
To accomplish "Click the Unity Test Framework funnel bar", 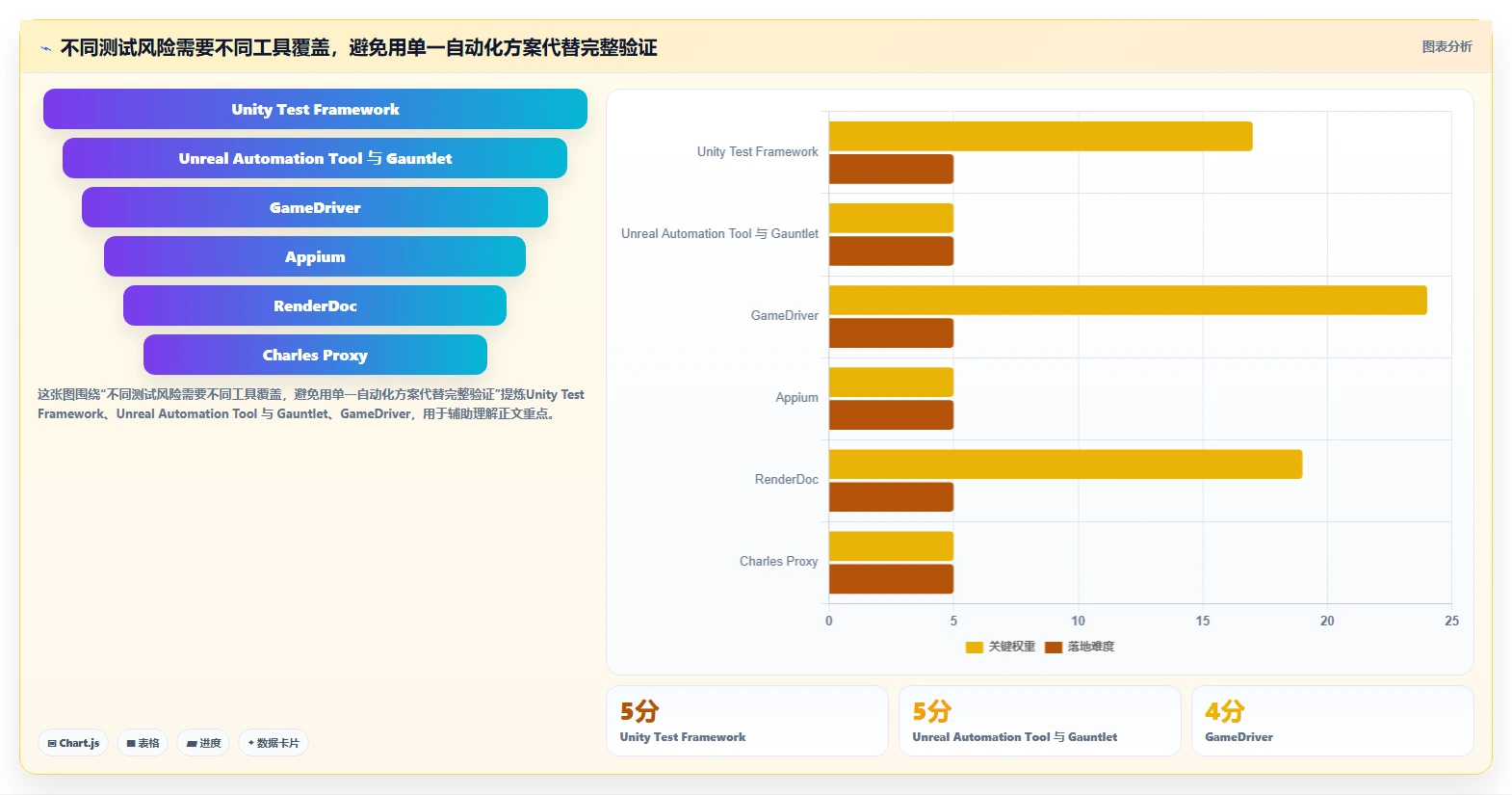I will click(x=315, y=109).
